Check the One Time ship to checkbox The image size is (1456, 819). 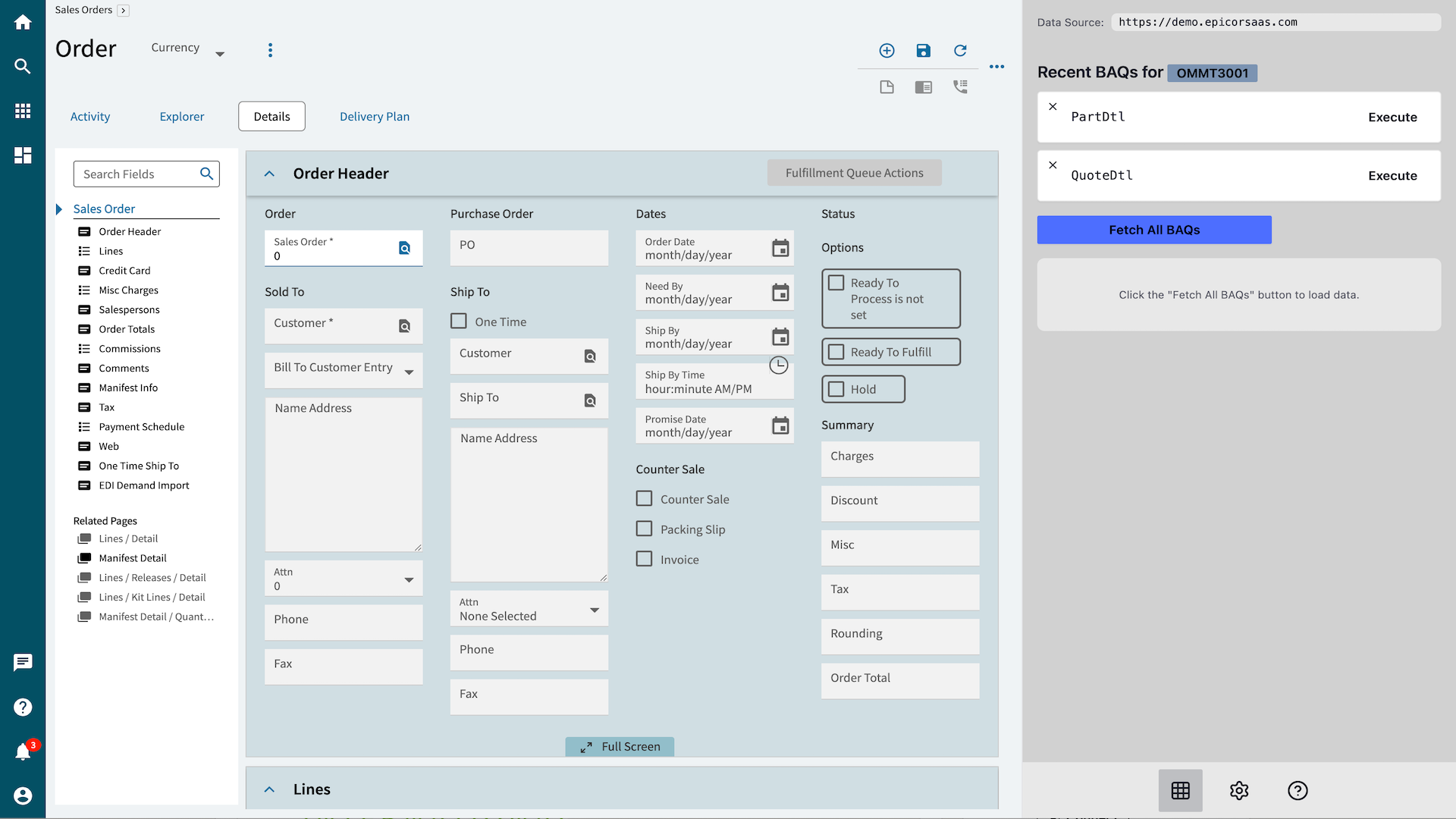(x=459, y=322)
